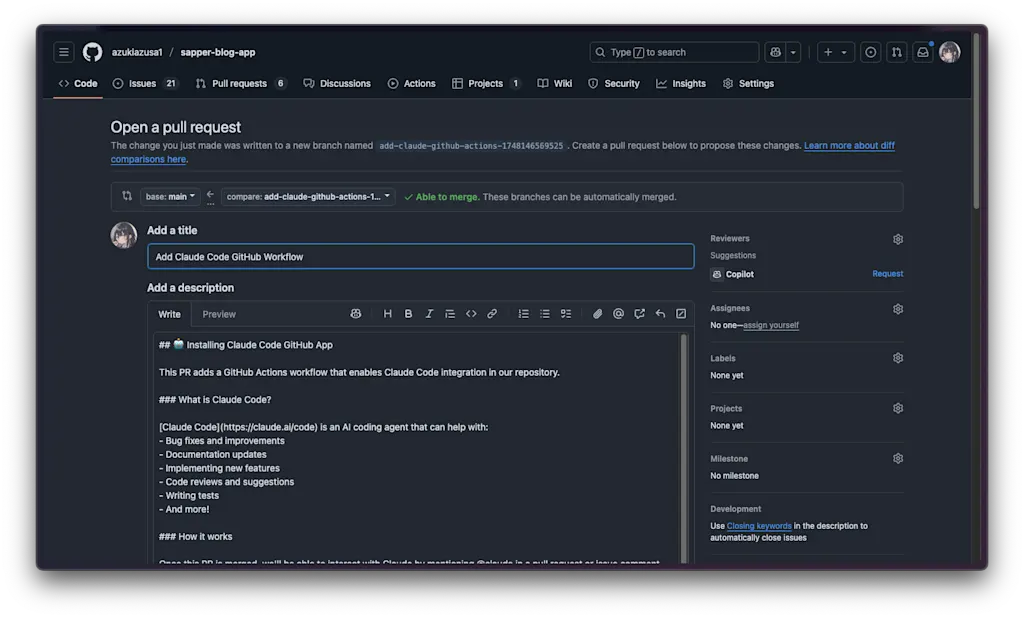The height and width of the screenshot is (618, 1024).
Task: Click the slash commands icon
Action: click(x=680, y=314)
